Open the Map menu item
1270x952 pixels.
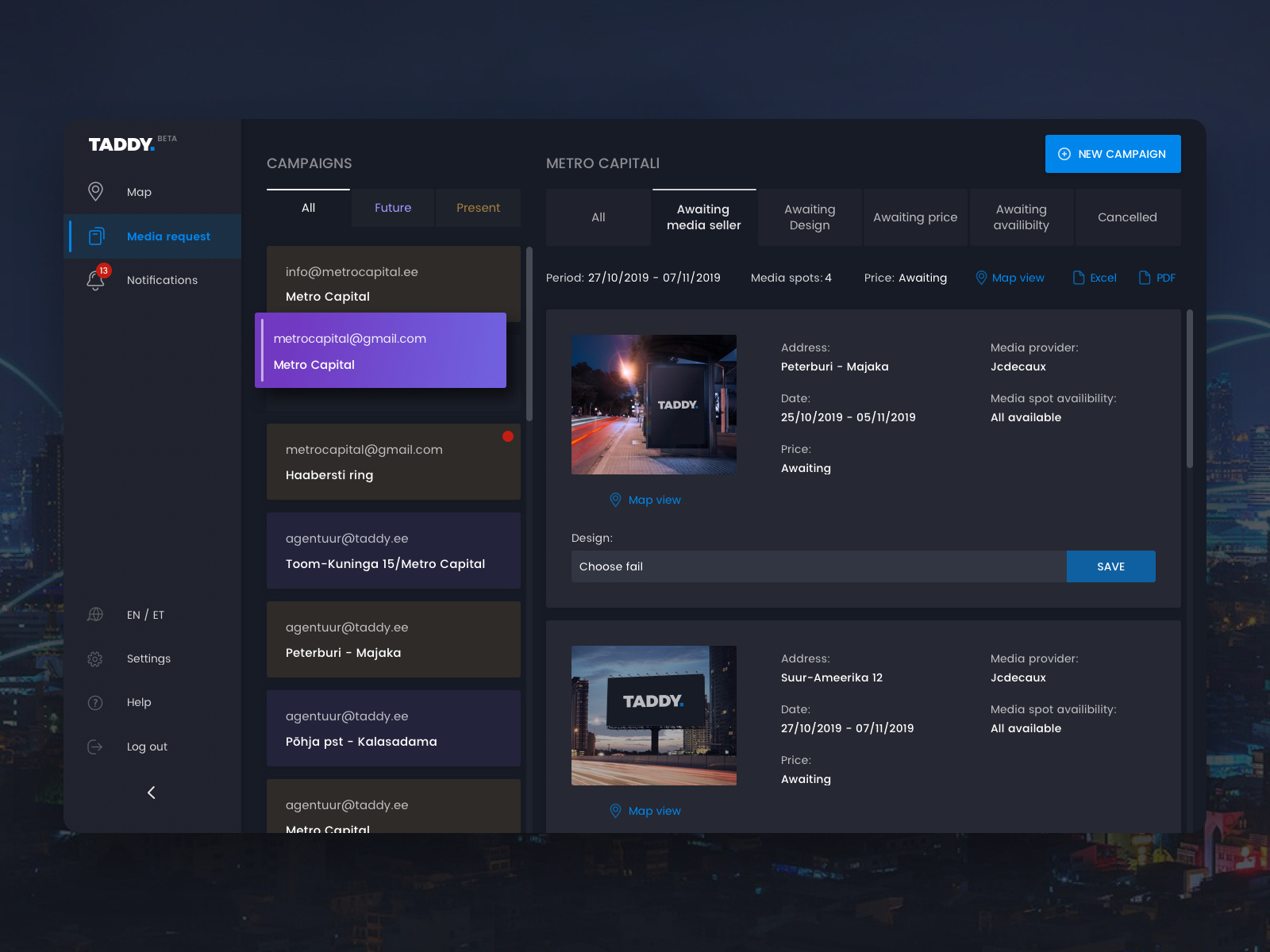coord(152,192)
